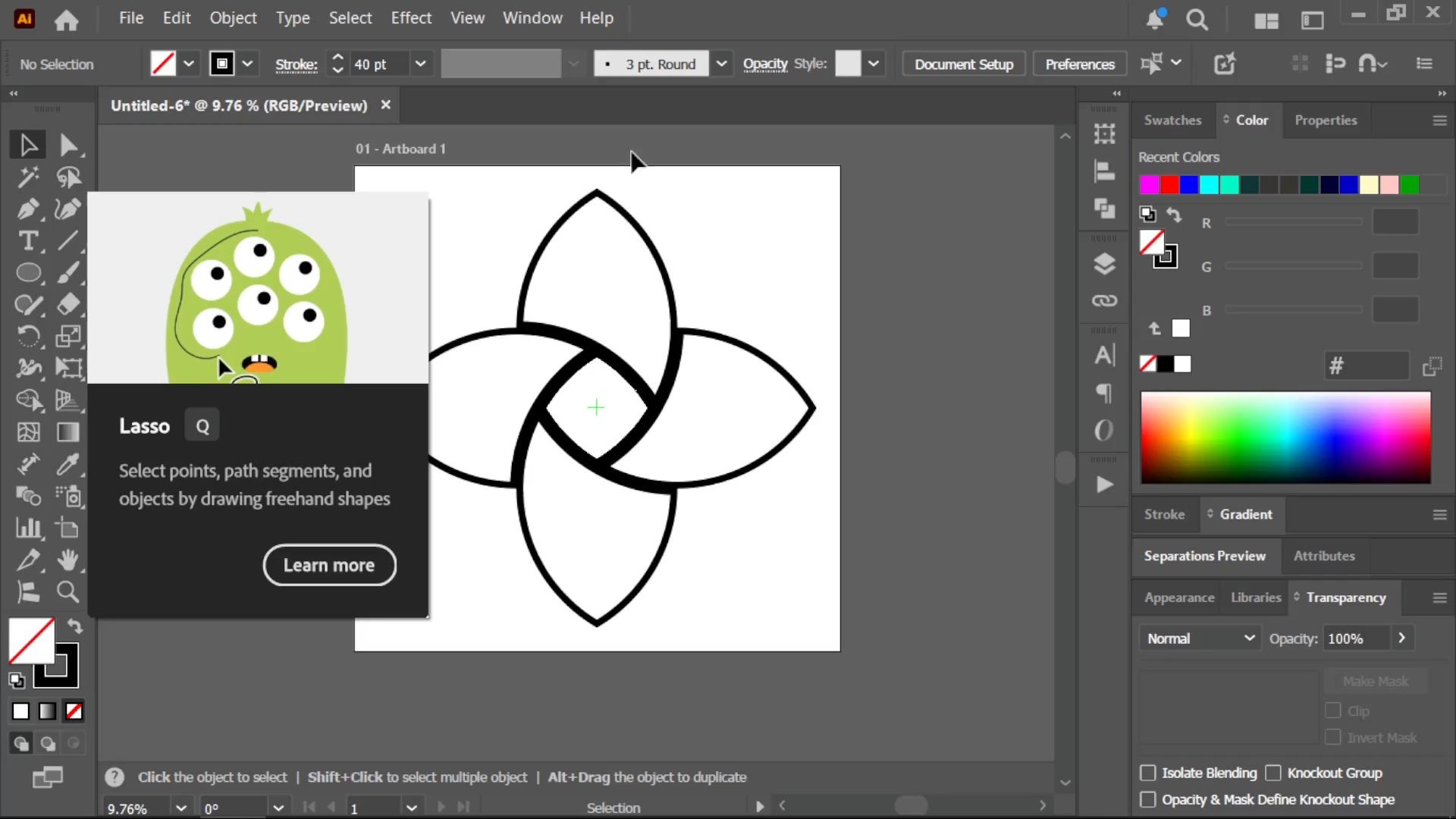Screen dimensions: 1456x819
Task: Toggle Isolate Blending checkbox
Action: (x=1148, y=773)
